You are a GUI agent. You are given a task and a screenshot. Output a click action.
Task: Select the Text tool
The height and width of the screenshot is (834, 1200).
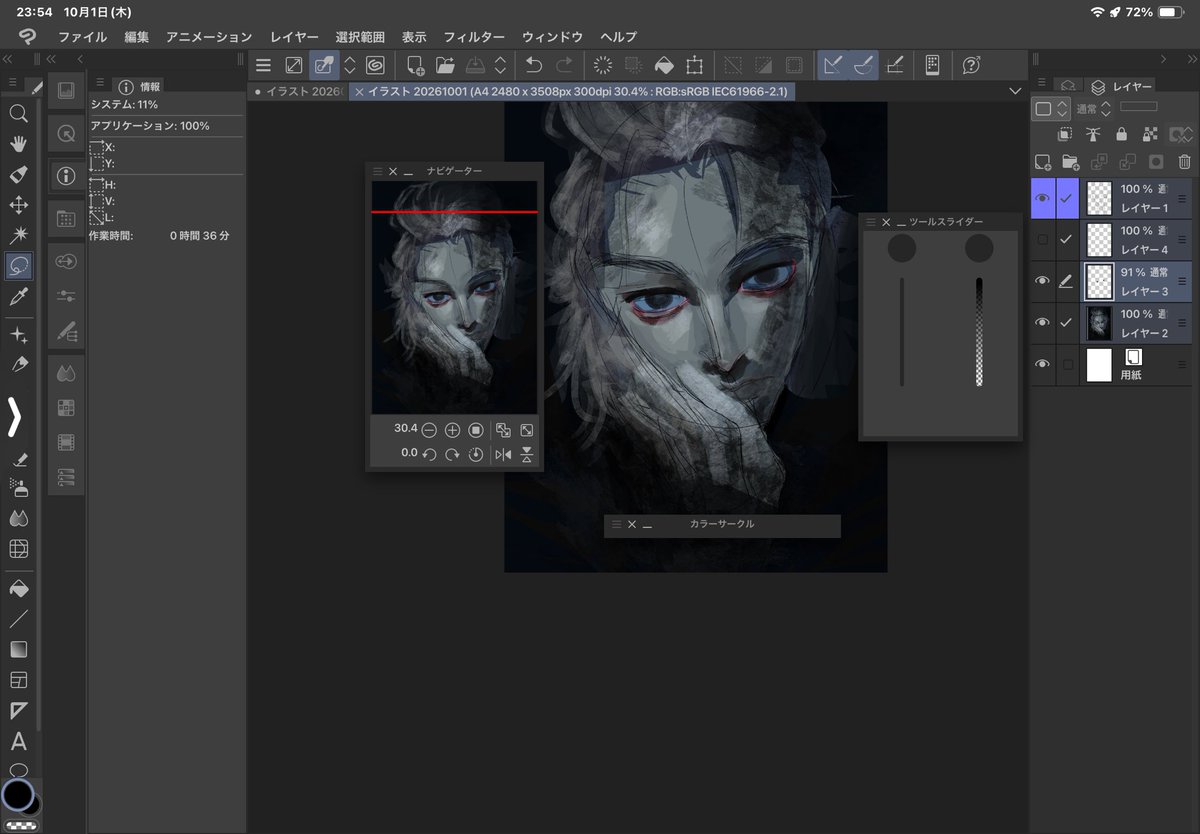(x=18, y=742)
